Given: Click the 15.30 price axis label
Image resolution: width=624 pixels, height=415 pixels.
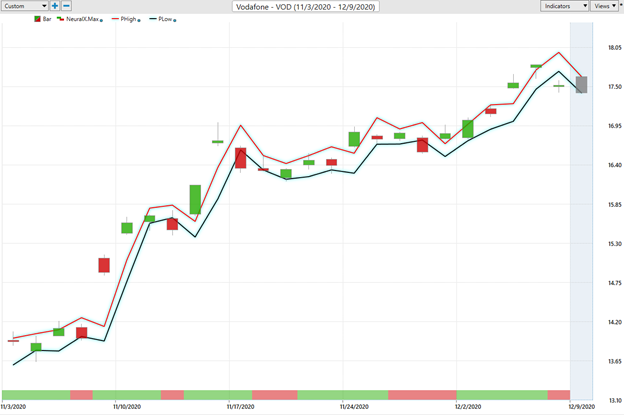Looking at the screenshot, I should coord(614,244).
